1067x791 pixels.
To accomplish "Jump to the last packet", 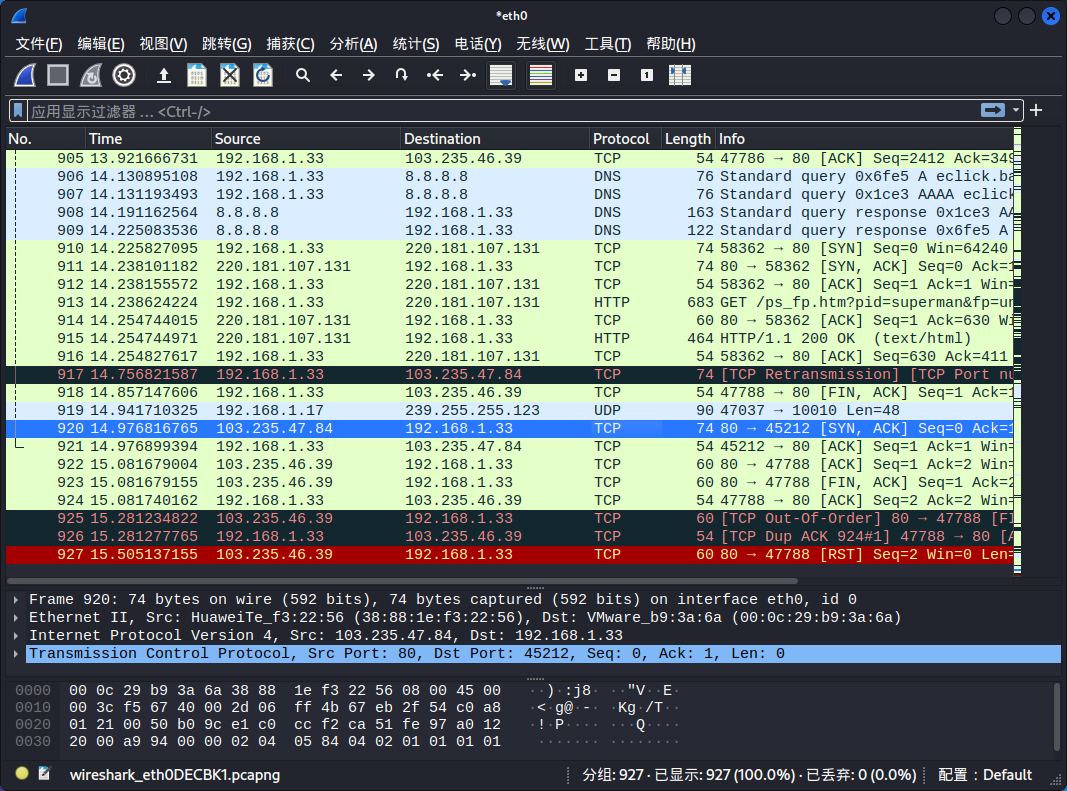I will pyautogui.click(x=467, y=75).
